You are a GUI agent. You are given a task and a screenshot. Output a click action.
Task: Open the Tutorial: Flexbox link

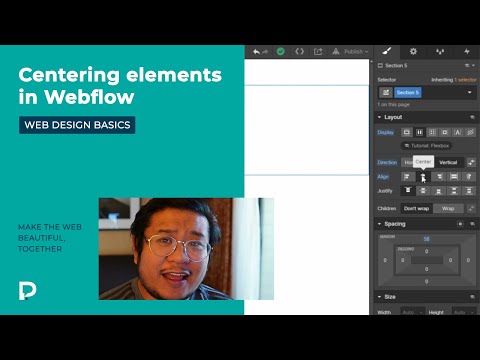[x=426, y=146]
